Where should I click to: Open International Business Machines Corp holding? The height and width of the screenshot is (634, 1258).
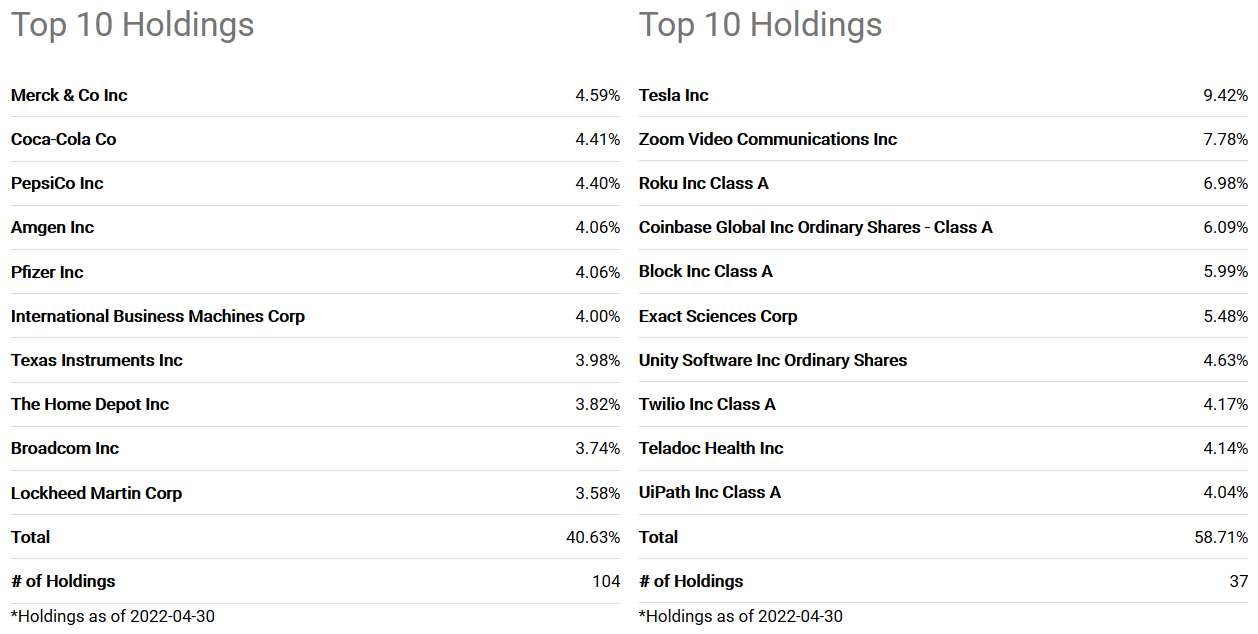[x=158, y=316]
